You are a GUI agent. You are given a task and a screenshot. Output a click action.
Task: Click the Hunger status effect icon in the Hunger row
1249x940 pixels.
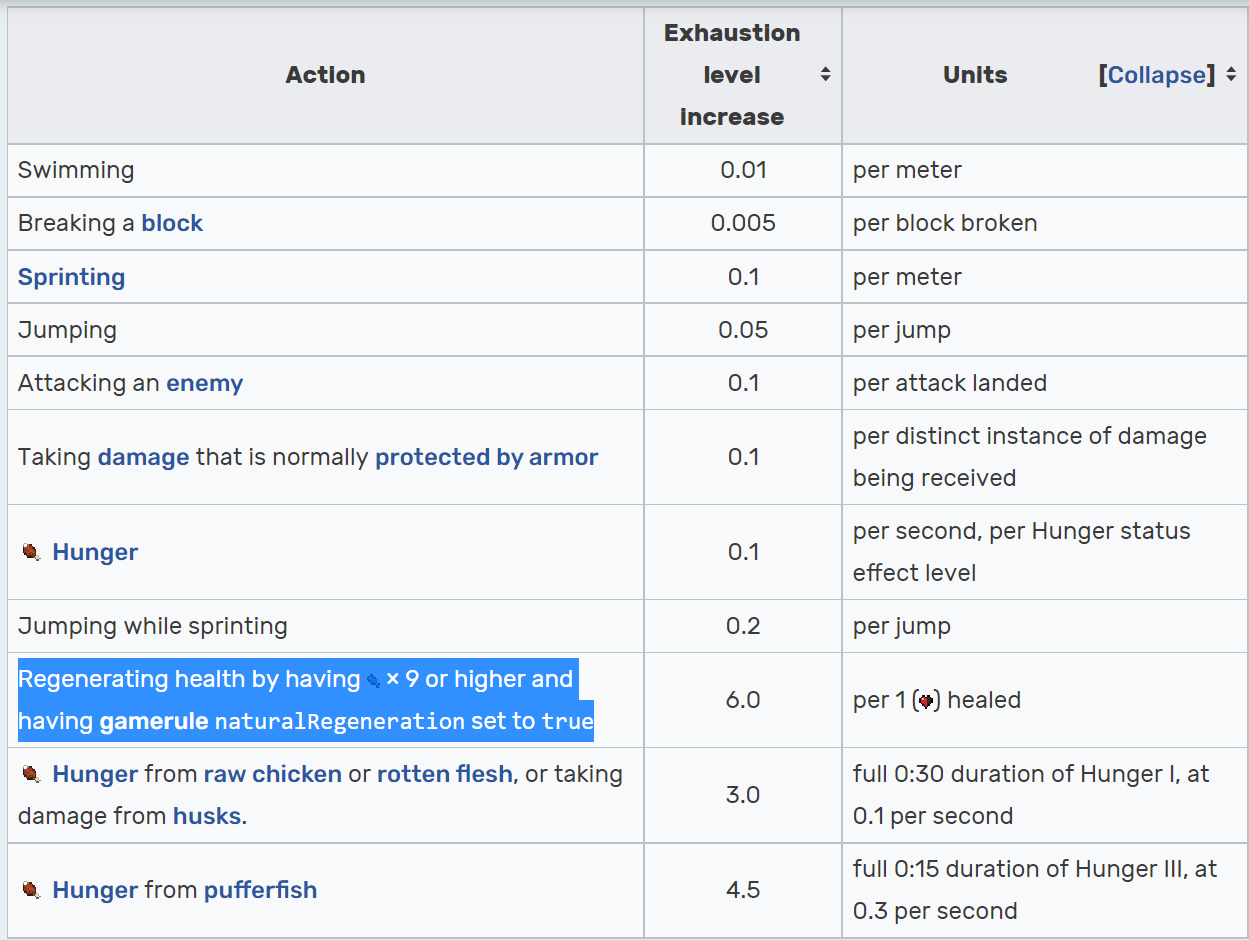point(31,552)
